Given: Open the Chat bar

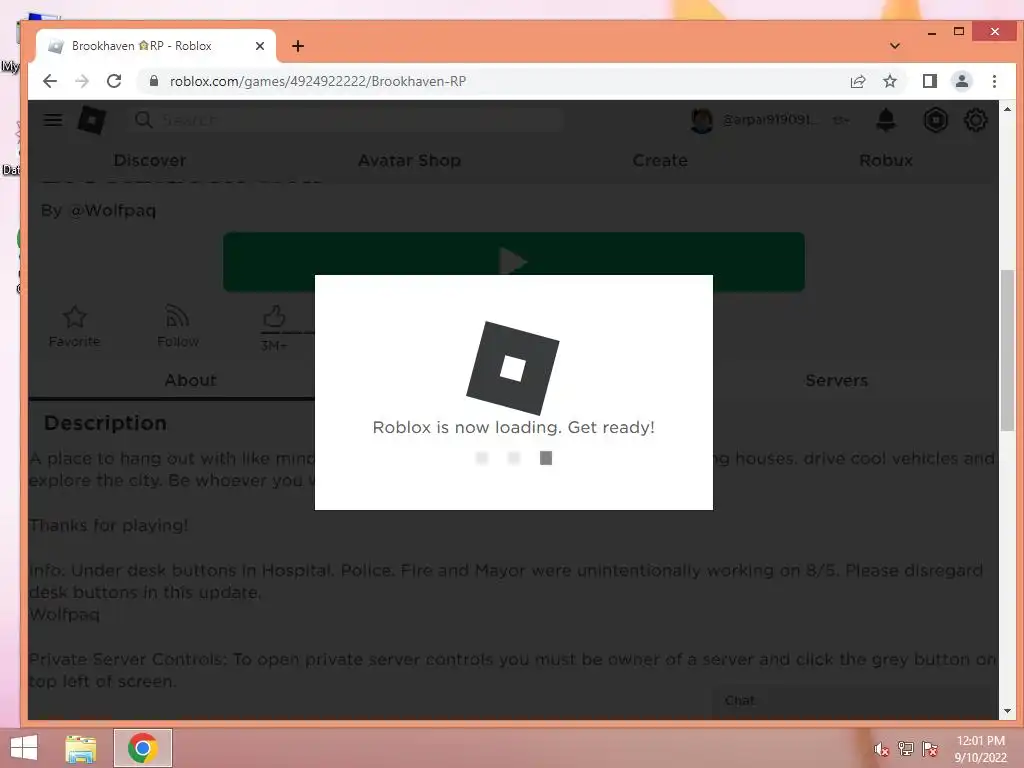Looking at the screenshot, I should coord(854,700).
